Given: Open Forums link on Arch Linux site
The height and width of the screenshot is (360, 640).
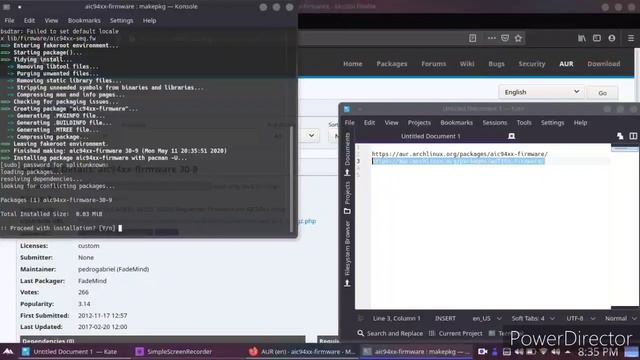Looking at the screenshot, I should pyautogui.click(x=433, y=64).
